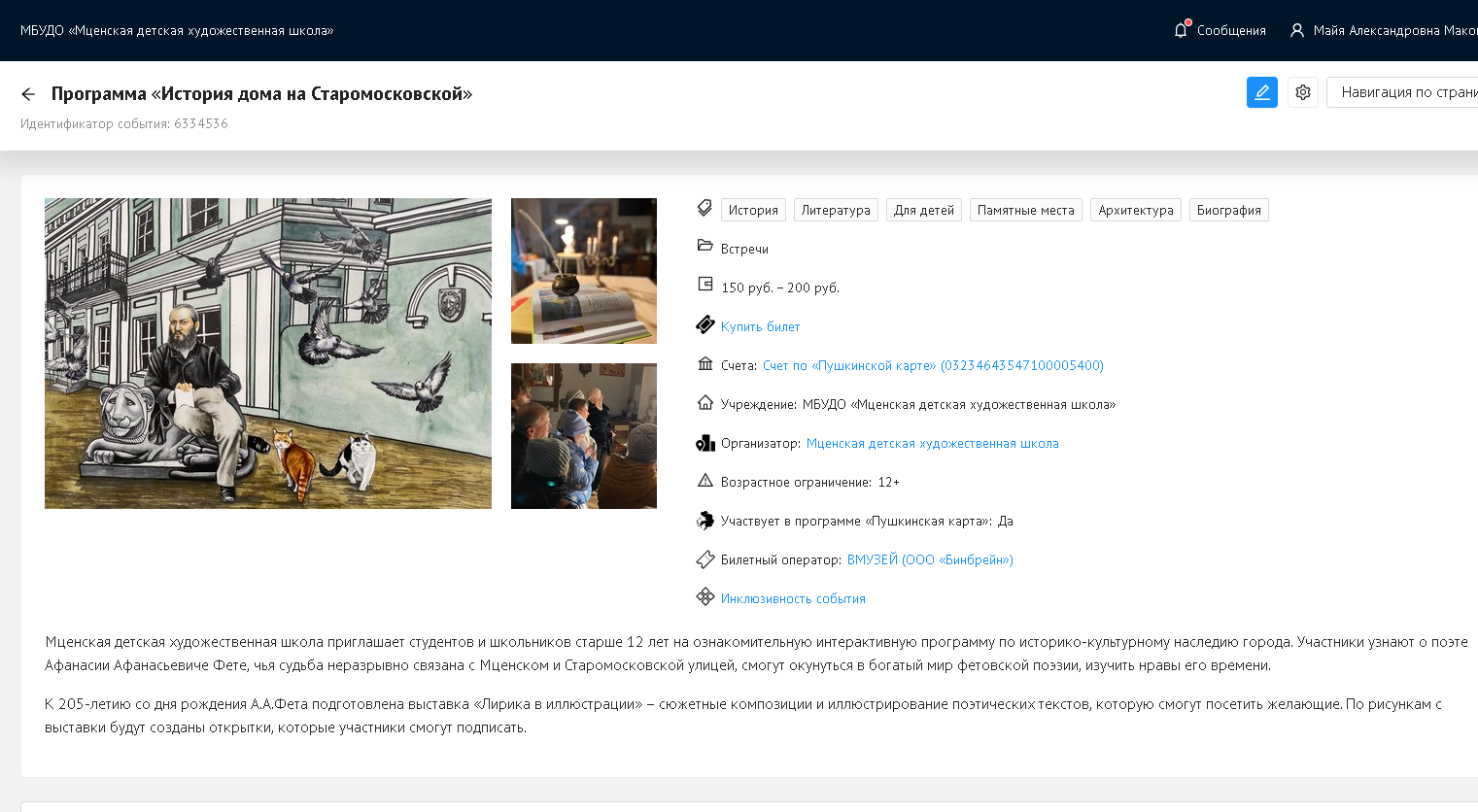Click the Инклюзивность события link

click(792, 598)
